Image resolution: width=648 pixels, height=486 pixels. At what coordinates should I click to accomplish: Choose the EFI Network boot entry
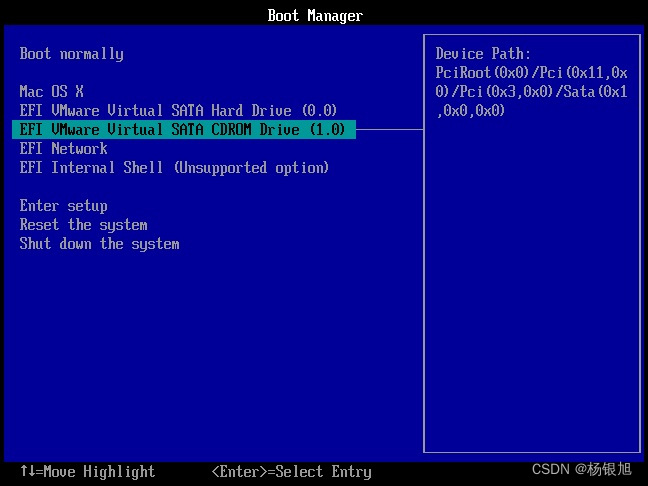tap(64, 148)
